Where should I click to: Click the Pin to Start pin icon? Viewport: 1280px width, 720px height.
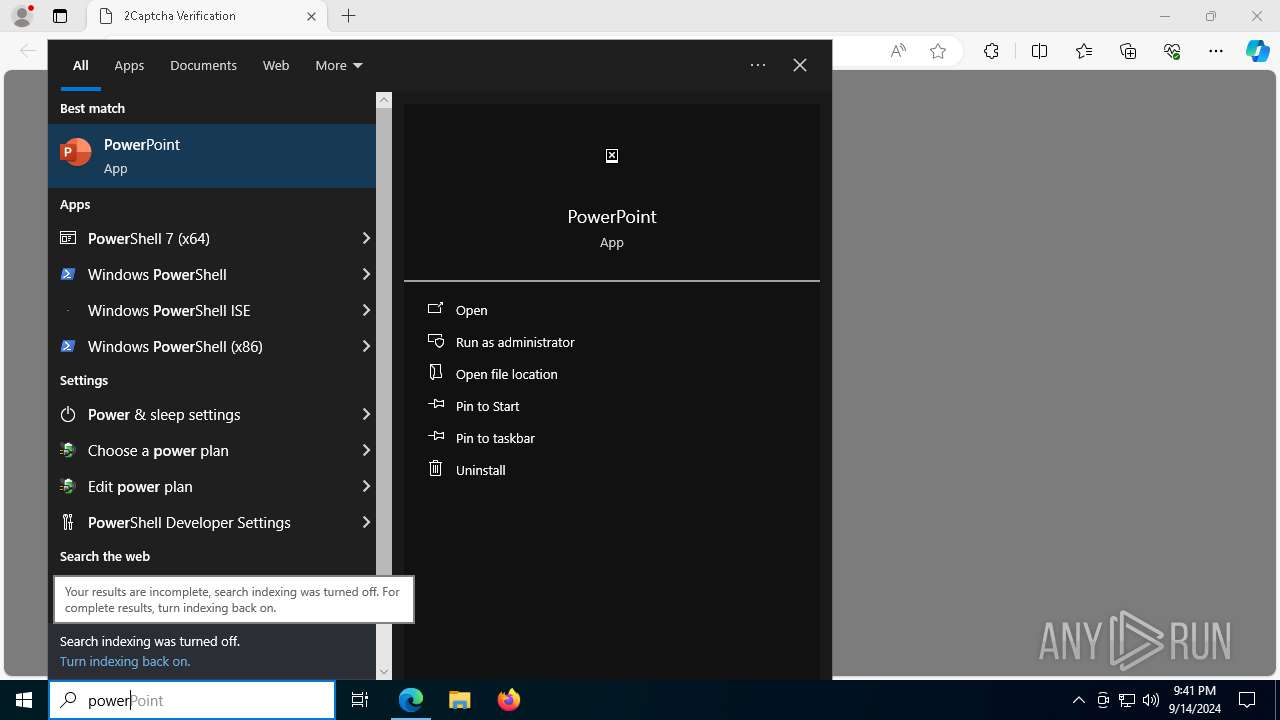point(435,405)
